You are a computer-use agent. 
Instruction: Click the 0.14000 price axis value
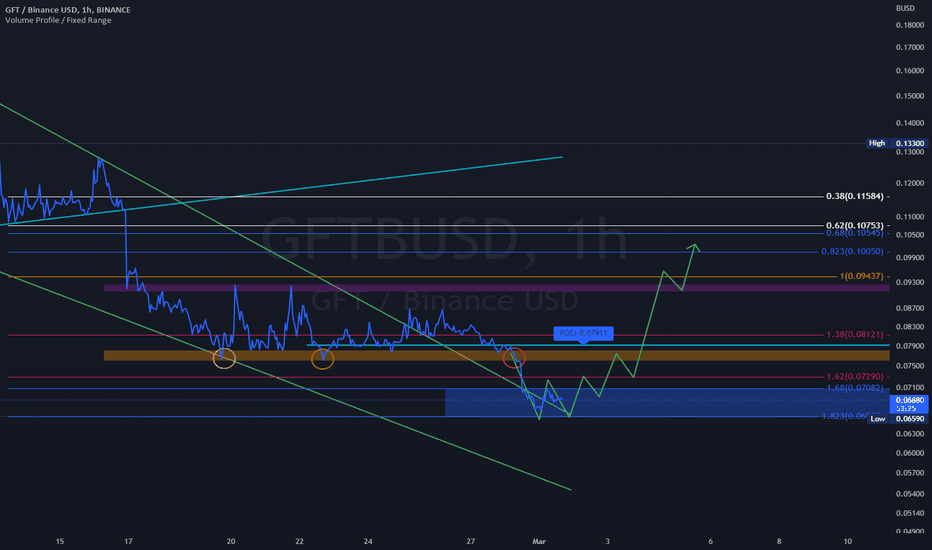tap(909, 123)
